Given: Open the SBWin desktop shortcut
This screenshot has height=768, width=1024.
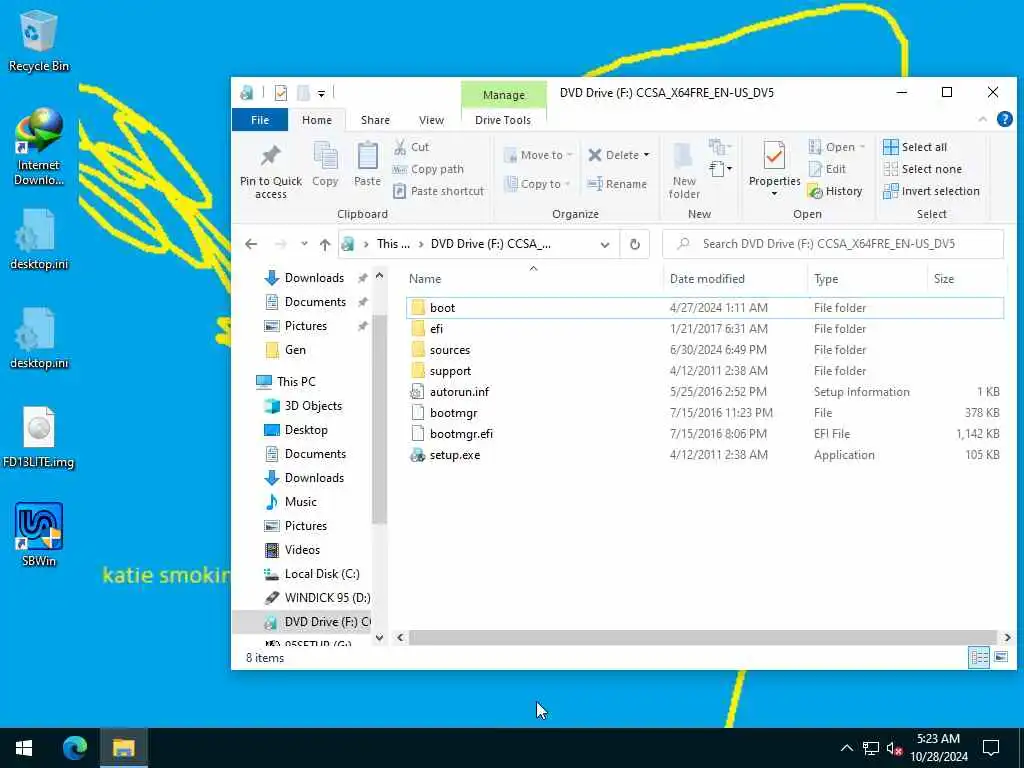Looking at the screenshot, I should tap(39, 534).
